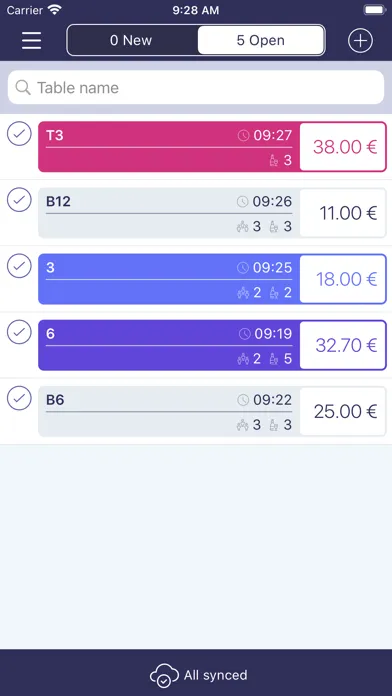Tap the plus icon to add order
392x696 pixels.
[x=360, y=40]
